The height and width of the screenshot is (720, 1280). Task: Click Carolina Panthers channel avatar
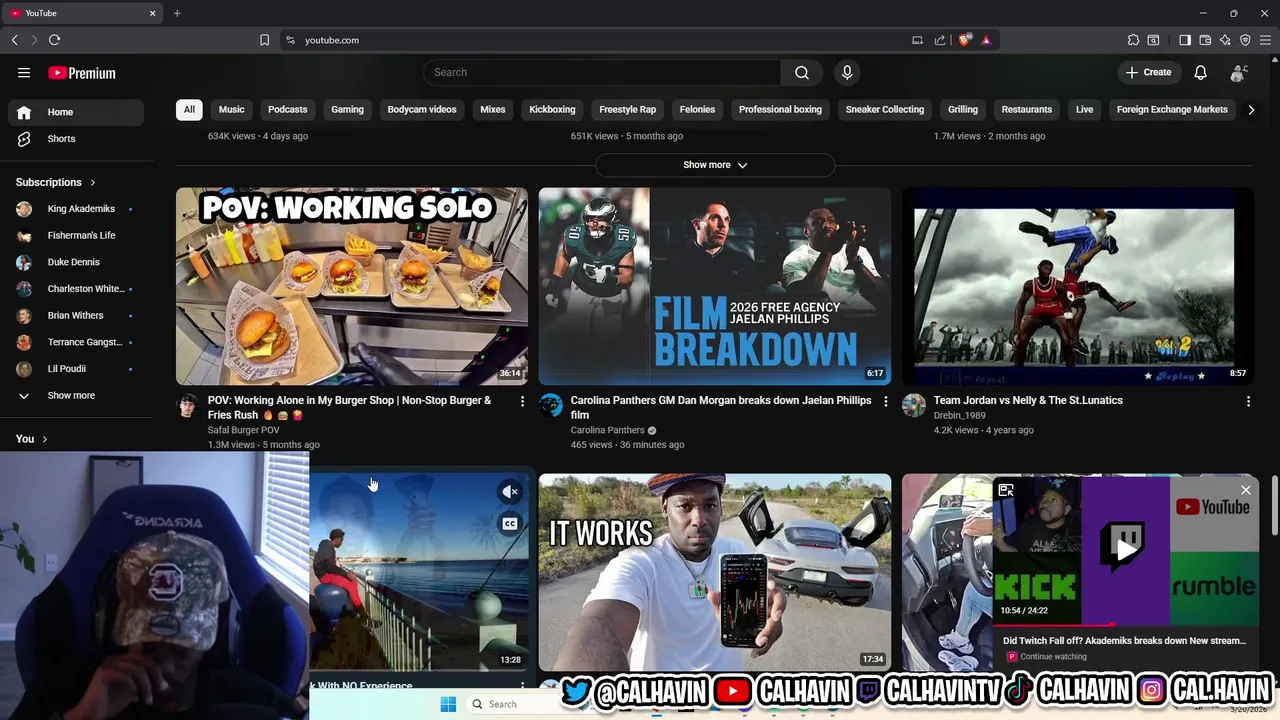551,405
